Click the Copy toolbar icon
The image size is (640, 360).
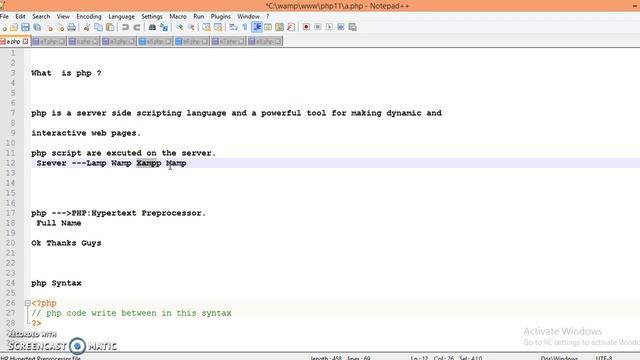(98, 27)
